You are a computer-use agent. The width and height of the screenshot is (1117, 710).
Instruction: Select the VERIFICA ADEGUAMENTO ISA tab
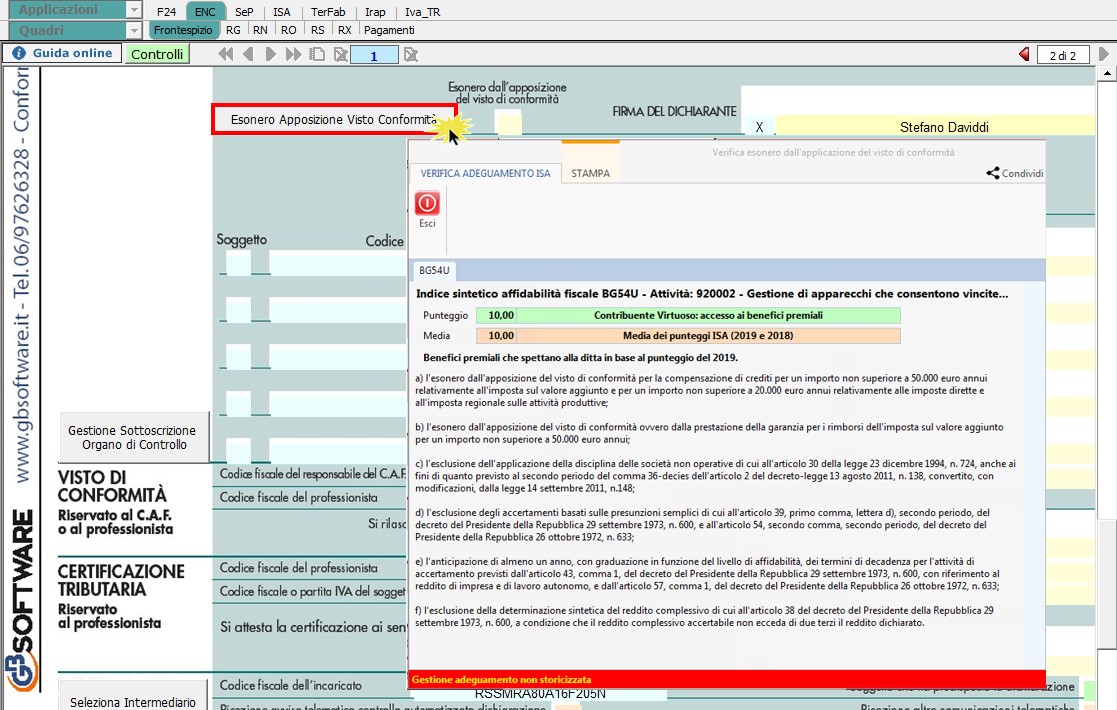click(485, 173)
